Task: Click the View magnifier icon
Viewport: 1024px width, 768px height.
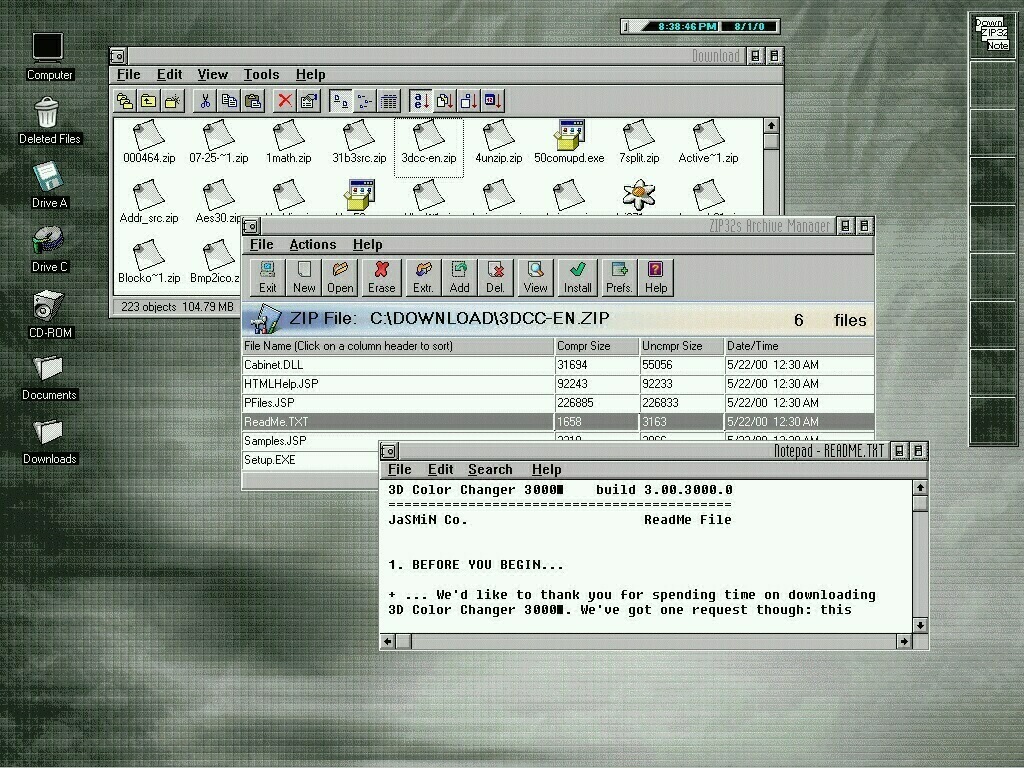Action: click(536, 277)
